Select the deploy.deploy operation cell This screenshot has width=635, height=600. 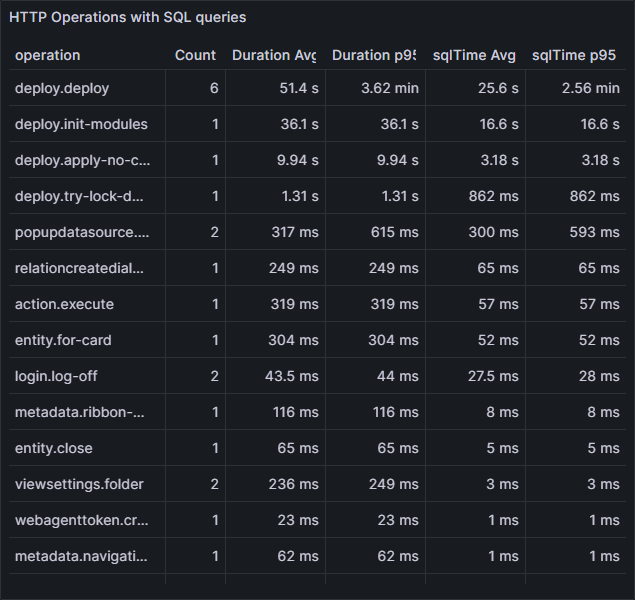(62, 88)
